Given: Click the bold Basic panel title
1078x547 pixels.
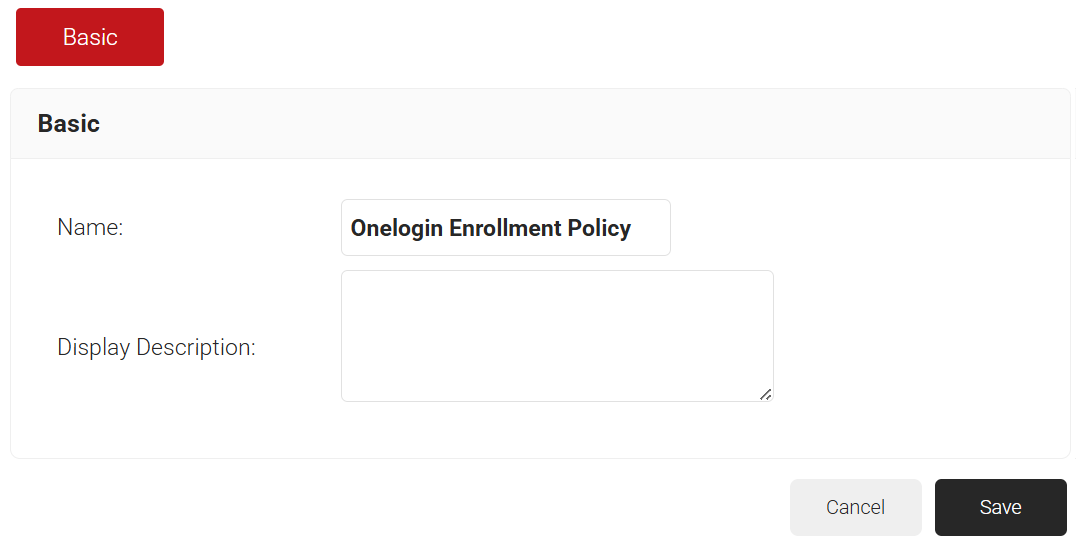Looking at the screenshot, I should (x=69, y=124).
